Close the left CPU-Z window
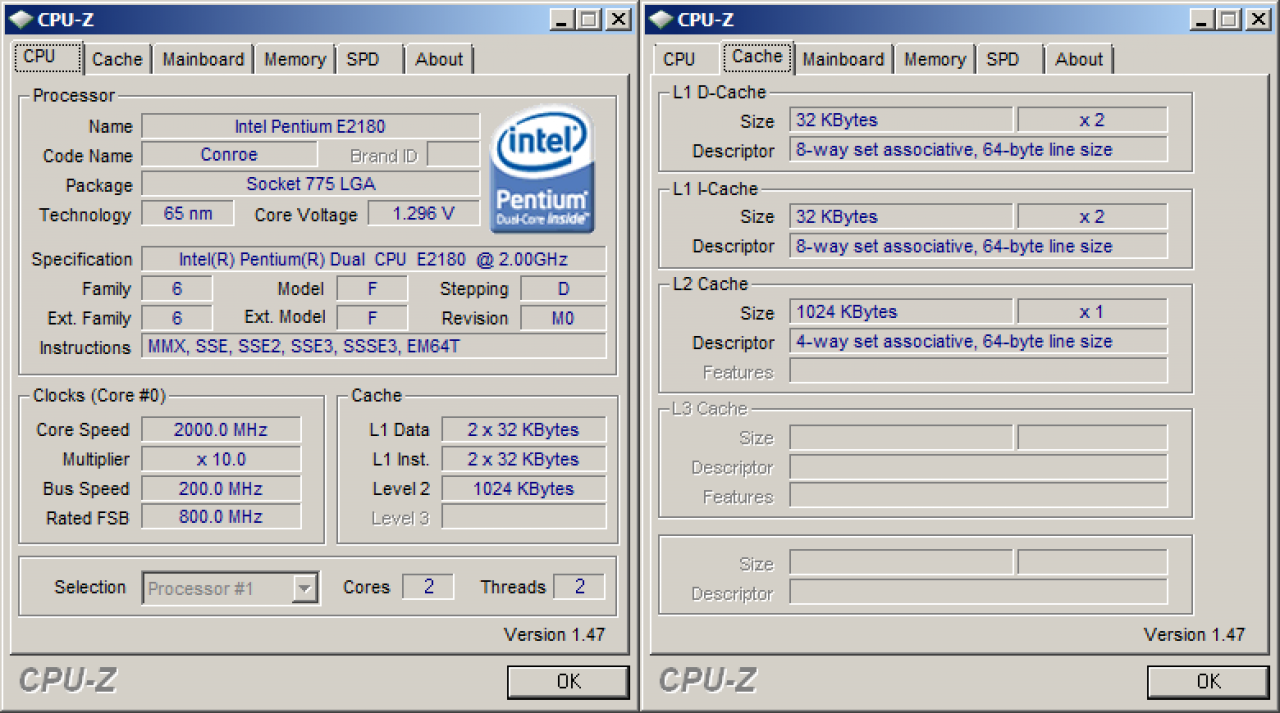Viewport: 1280px width, 713px height. 618,19
